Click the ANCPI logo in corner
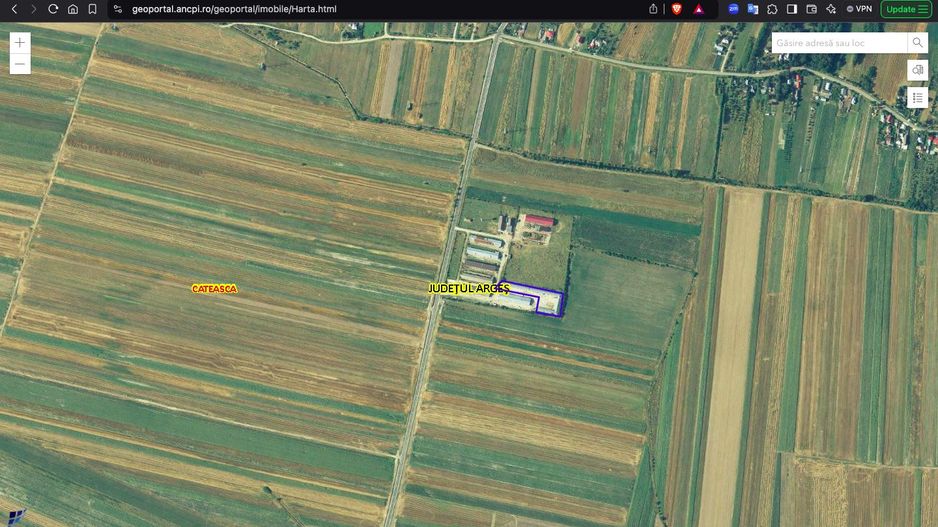The height and width of the screenshot is (527, 938). tap(16, 516)
